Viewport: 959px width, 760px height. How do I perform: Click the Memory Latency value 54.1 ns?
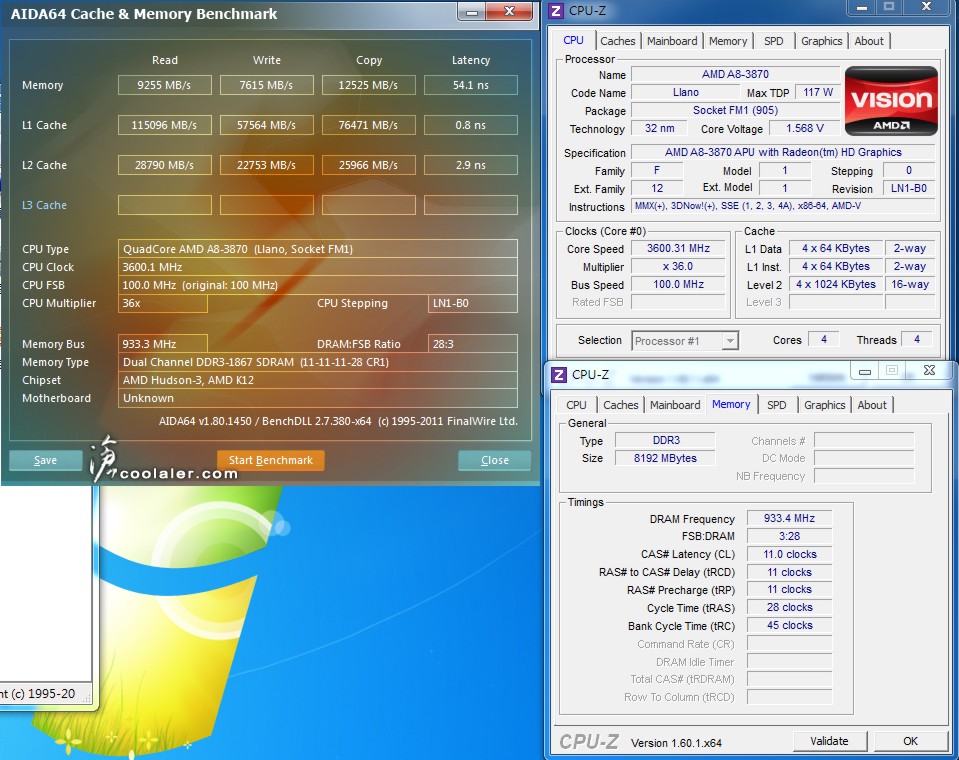click(471, 85)
